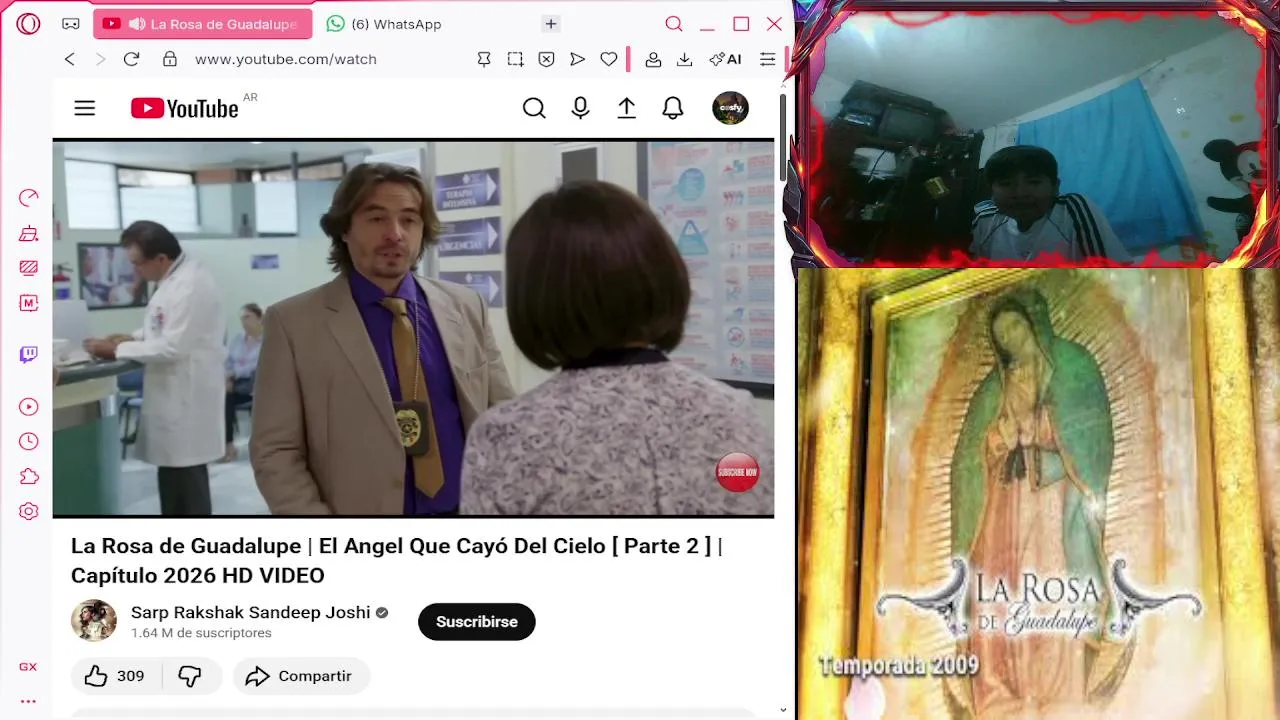Subscribe with the Suscribirse button
The width and height of the screenshot is (1280, 720).
[x=476, y=622]
